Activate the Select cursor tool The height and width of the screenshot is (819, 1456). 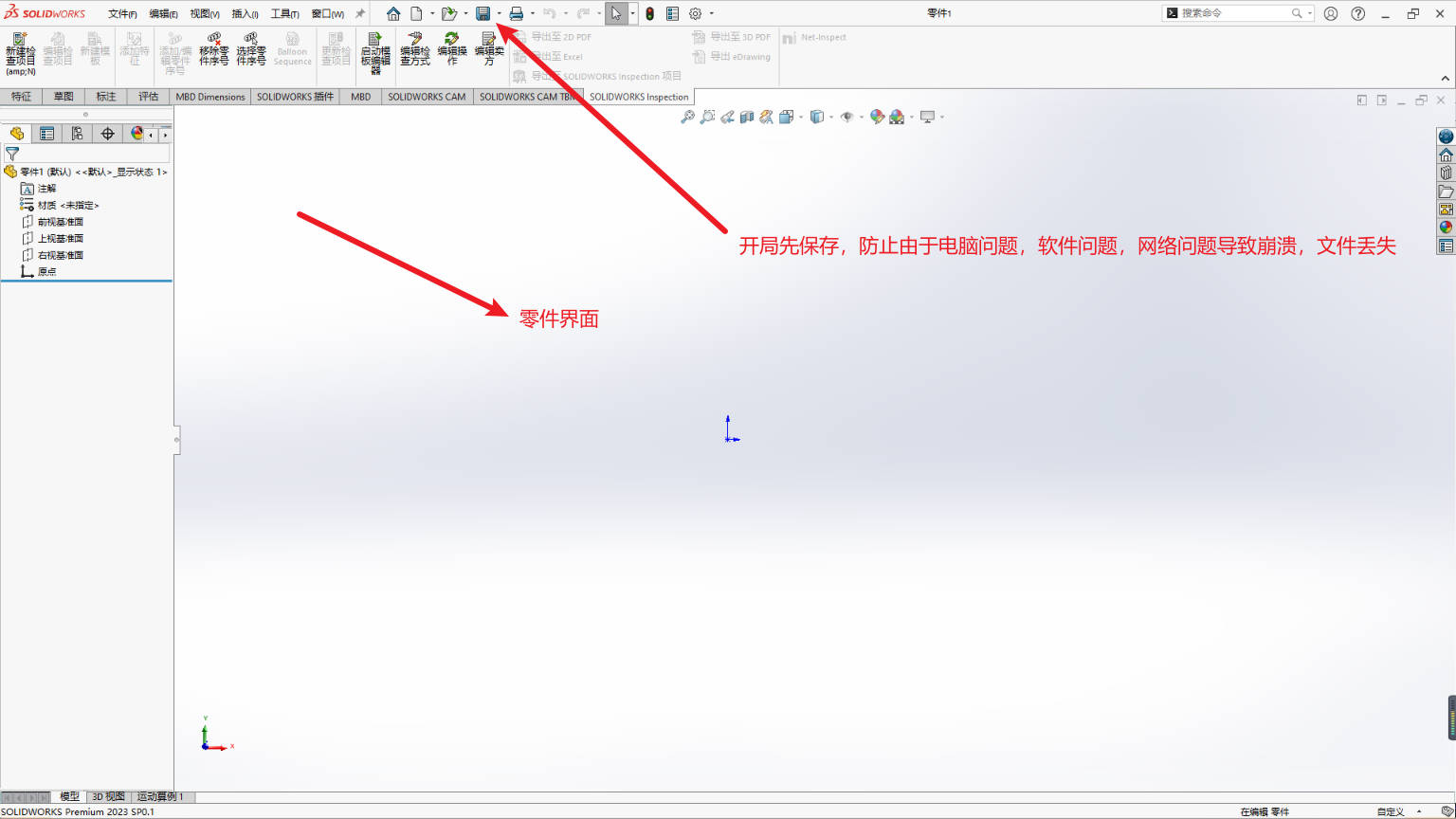pyautogui.click(x=616, y=13)
